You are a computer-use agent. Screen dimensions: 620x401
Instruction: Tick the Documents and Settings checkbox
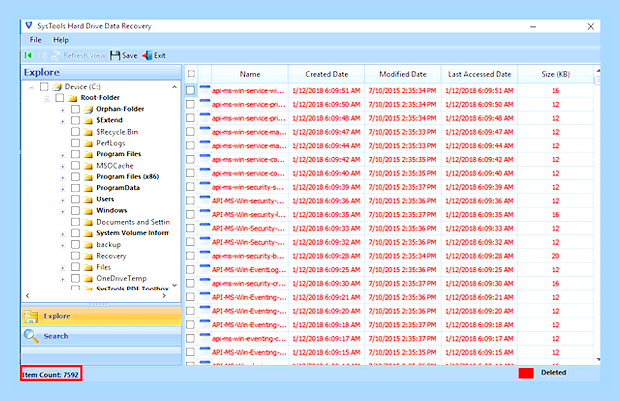[x=75, y=222]
